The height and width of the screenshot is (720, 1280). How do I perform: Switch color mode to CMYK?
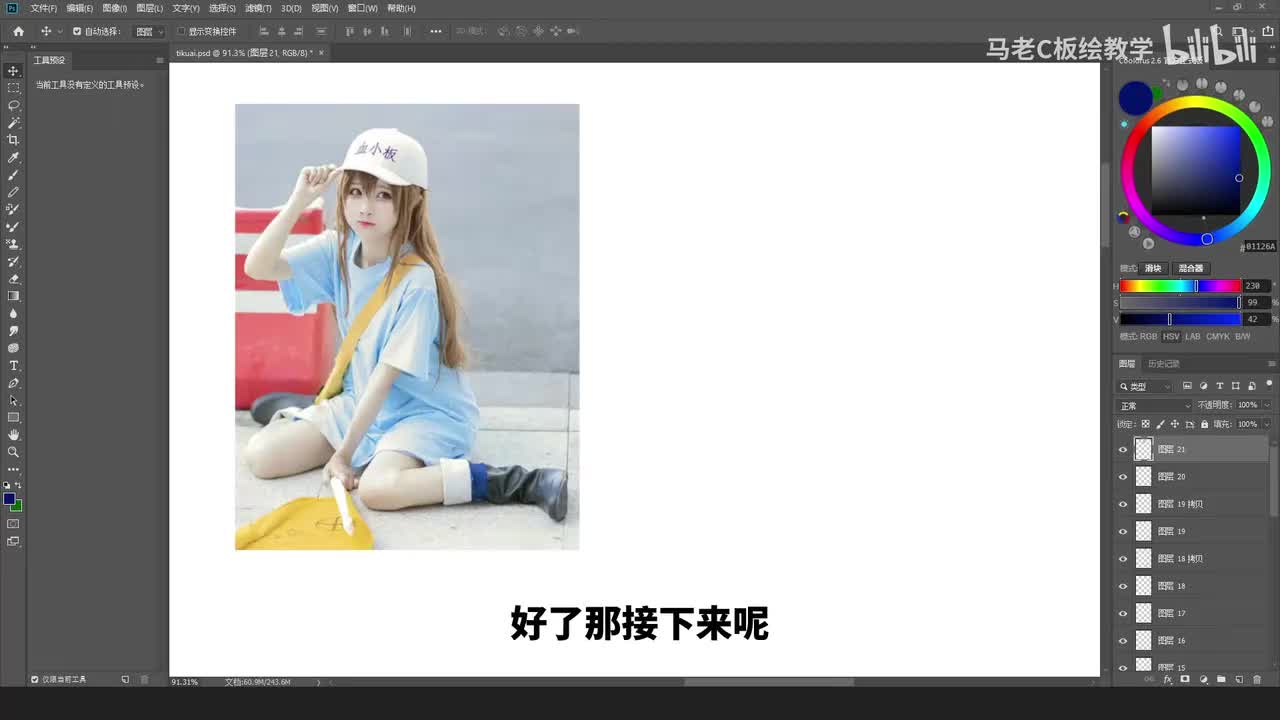(1218, 336)
